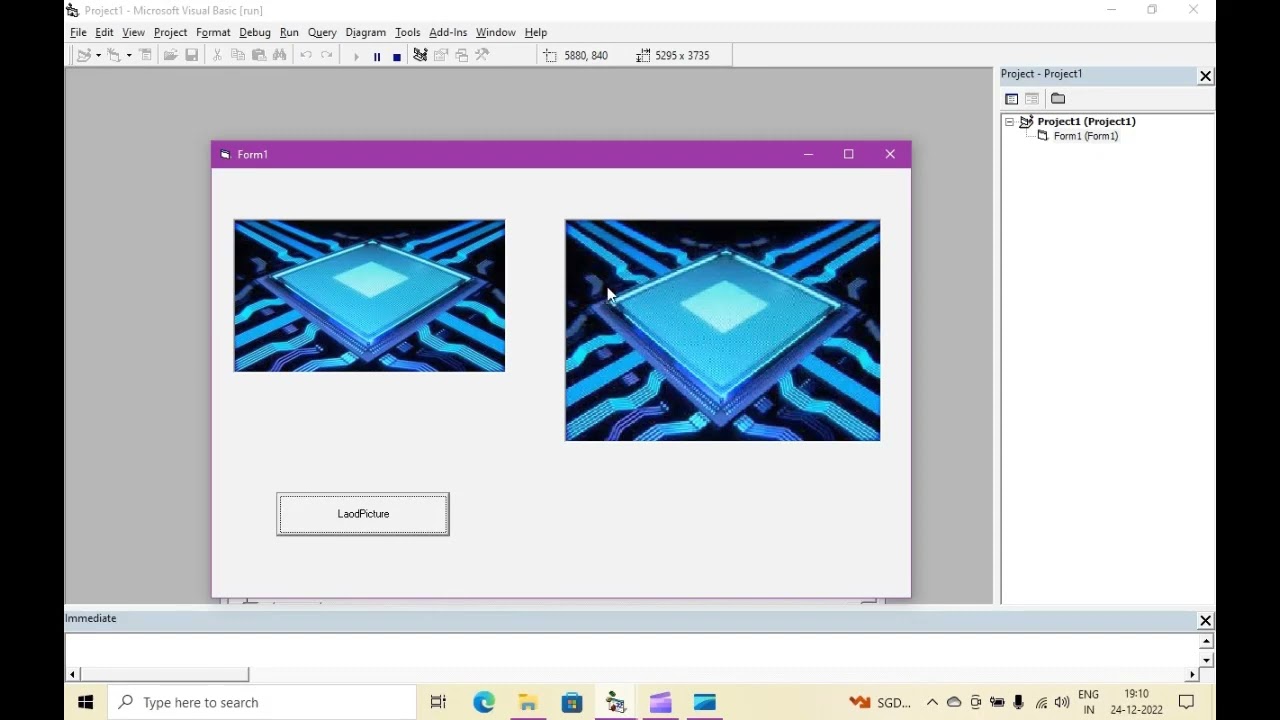Click the Immediate window scroll left arrow

tap(72, 675)
